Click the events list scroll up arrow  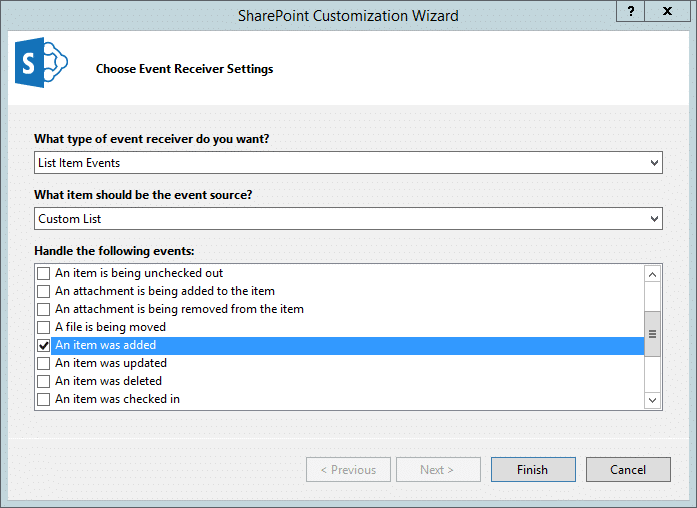click(x=652, y=275)
